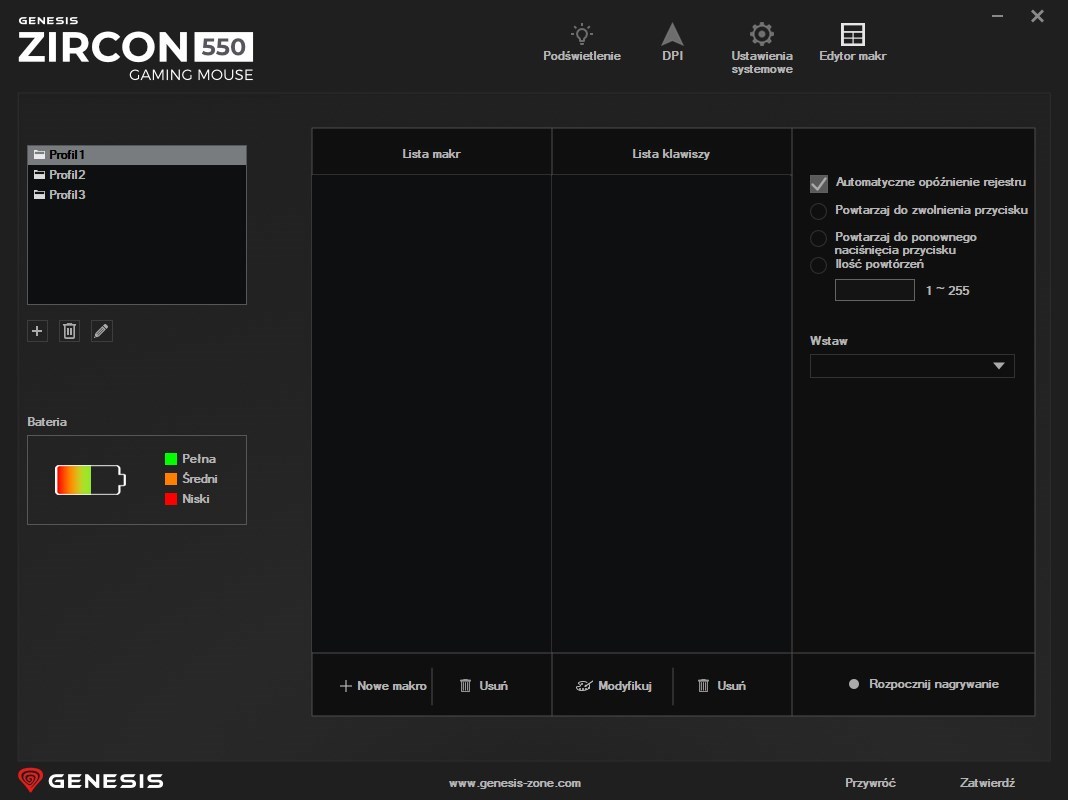Open the Podświetlenie lighting tab
Viewport: 1068px width, 800px height.
pos(581,43)
